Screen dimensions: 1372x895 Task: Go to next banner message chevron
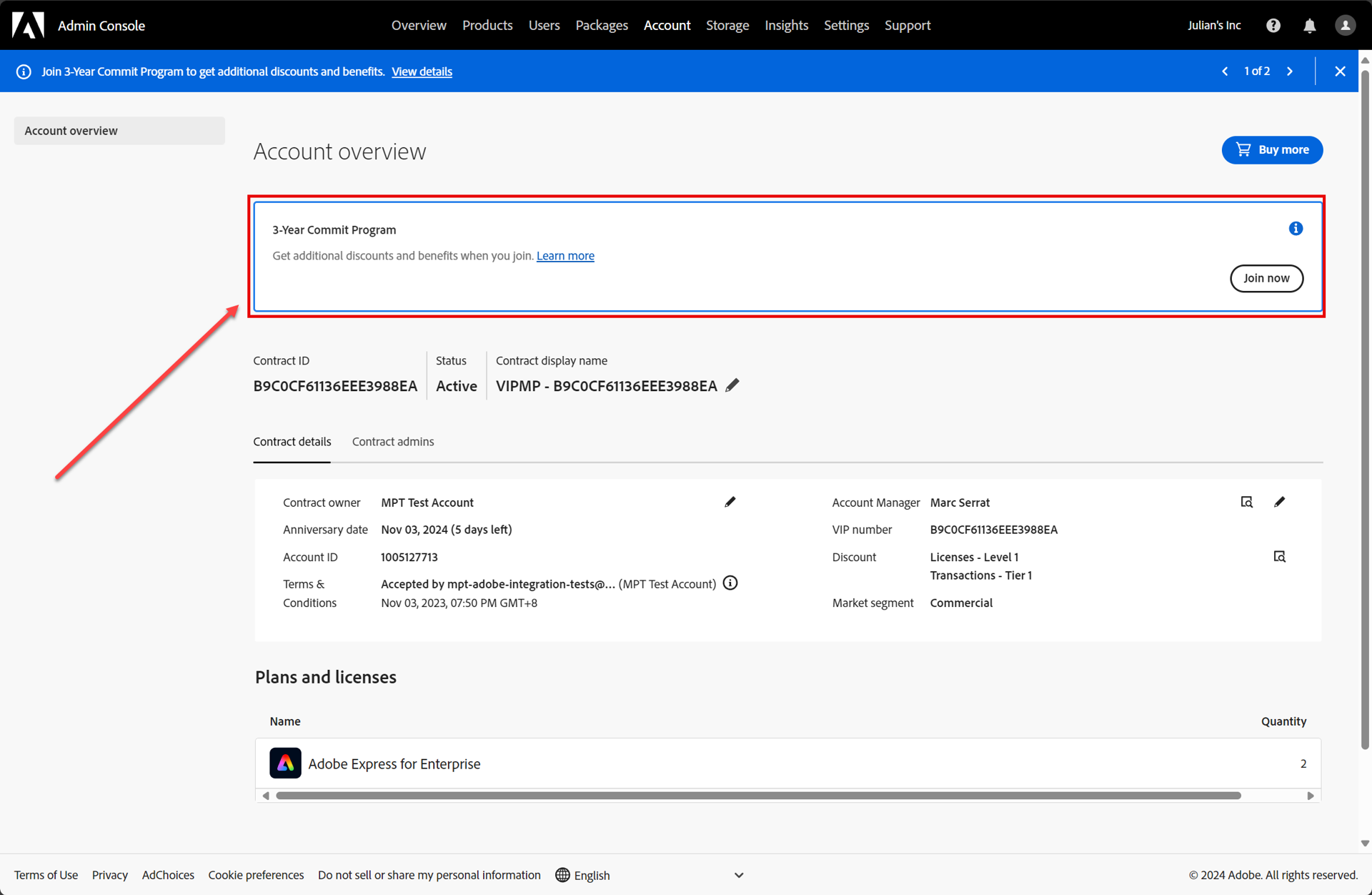[x=1290, y=71]
